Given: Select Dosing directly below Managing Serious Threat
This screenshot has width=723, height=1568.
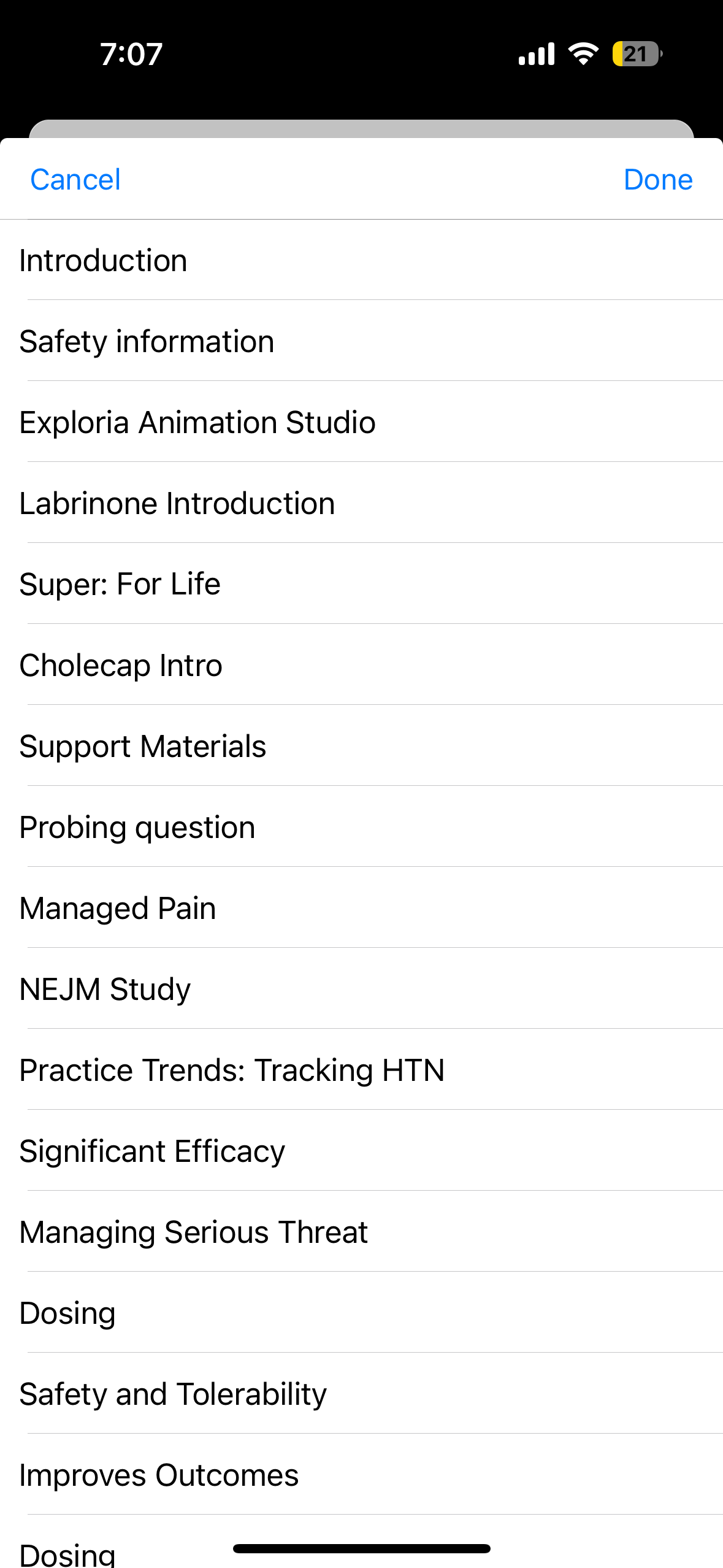Looking at the screenshot, I should (67, 1313).
